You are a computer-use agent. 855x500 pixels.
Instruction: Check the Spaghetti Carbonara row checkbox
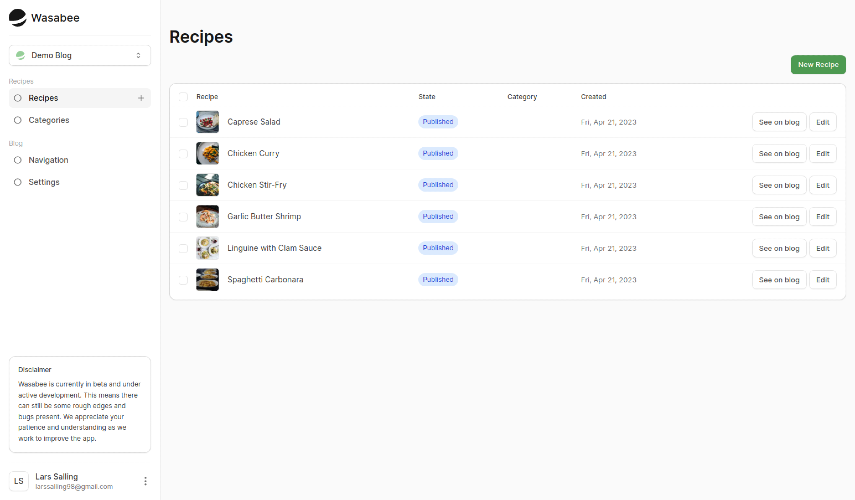coord(183,280)
